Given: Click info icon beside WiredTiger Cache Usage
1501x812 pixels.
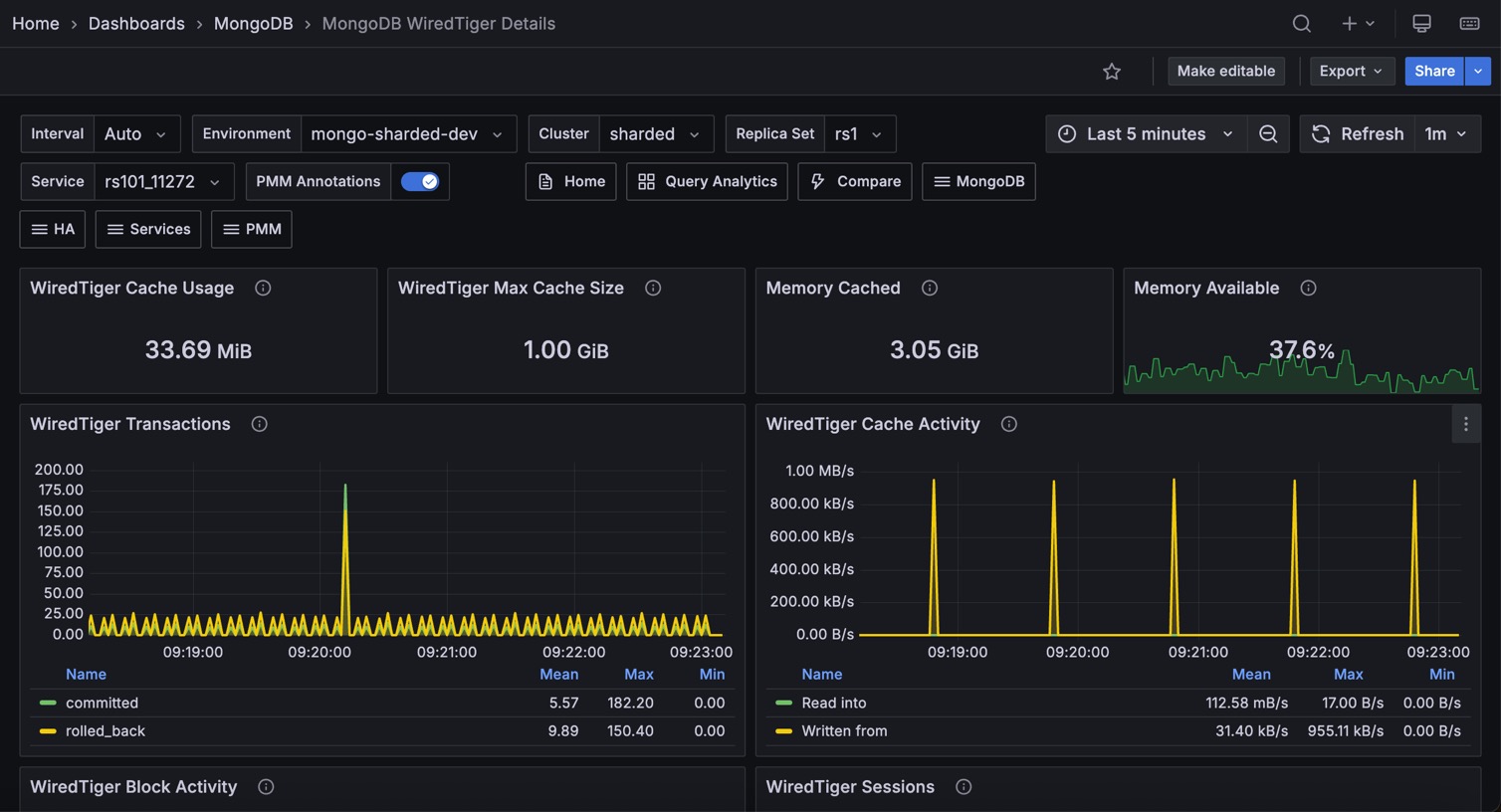Looking at the screenshot, I should click(x=263, y=289).
